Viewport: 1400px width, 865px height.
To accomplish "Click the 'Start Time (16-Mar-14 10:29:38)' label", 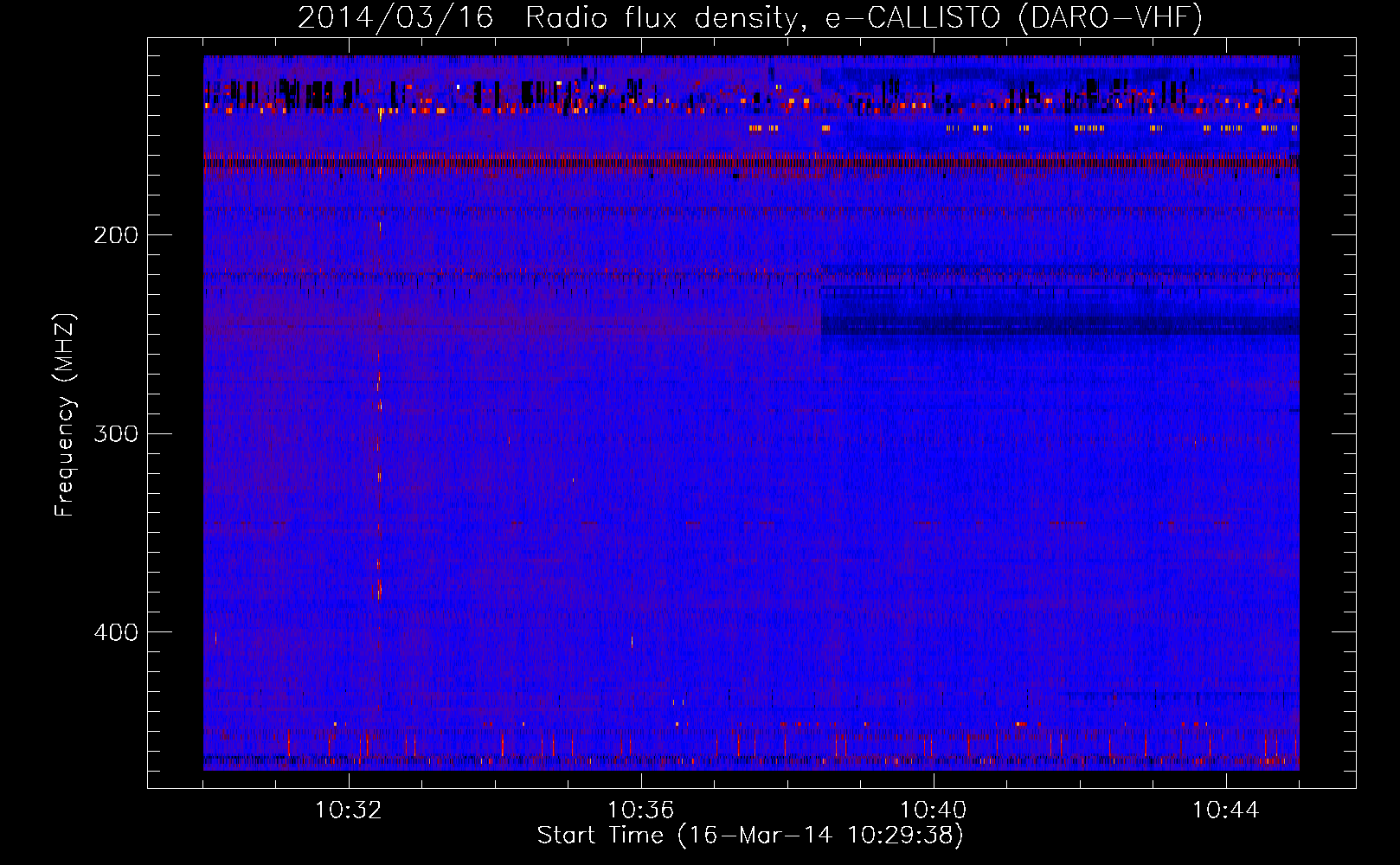I will click(x=750, y=836).
